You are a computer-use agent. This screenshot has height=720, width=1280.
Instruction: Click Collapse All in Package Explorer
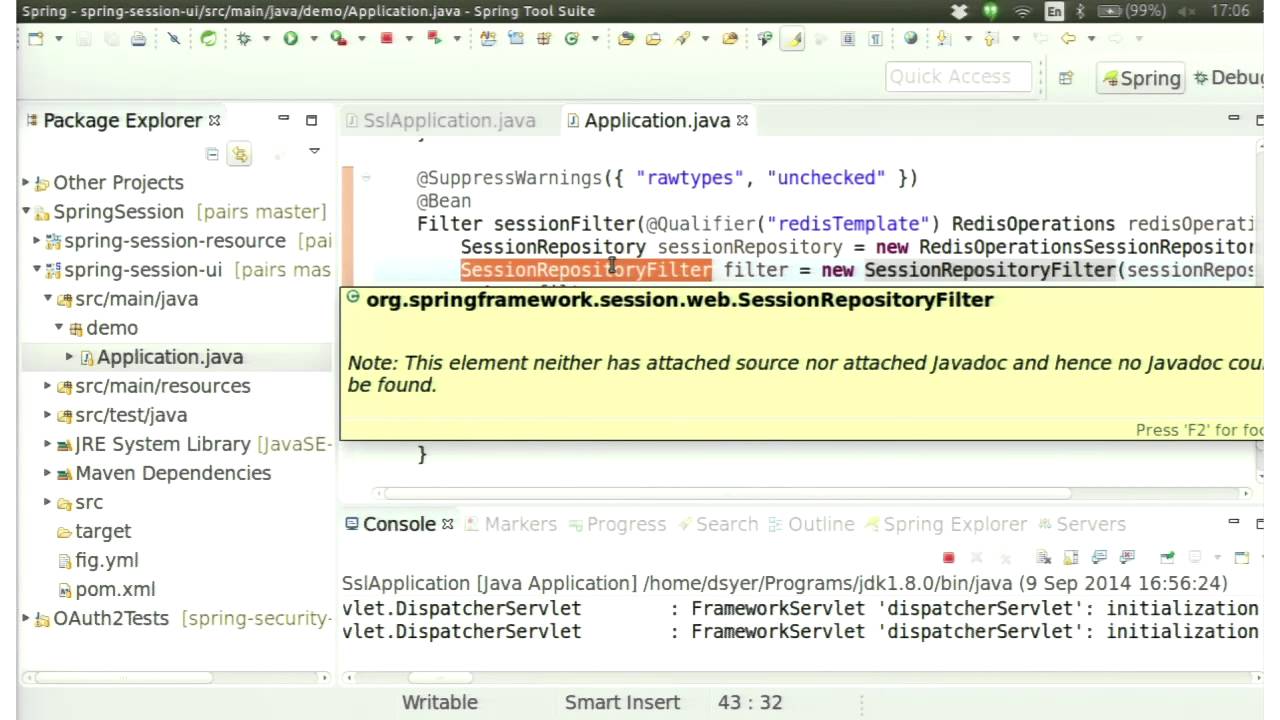[x=212, y=154]
